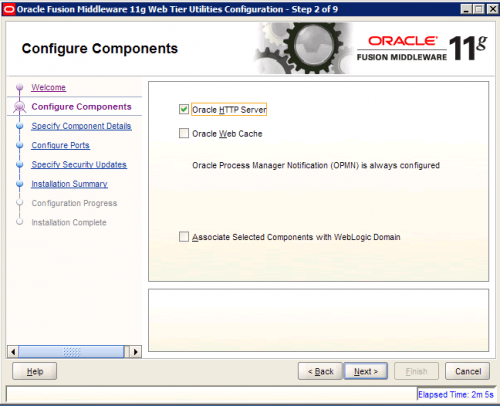Click the OPMN is always configured note
The width and height of the screenshot is (500, 406).
coord(316,165)
